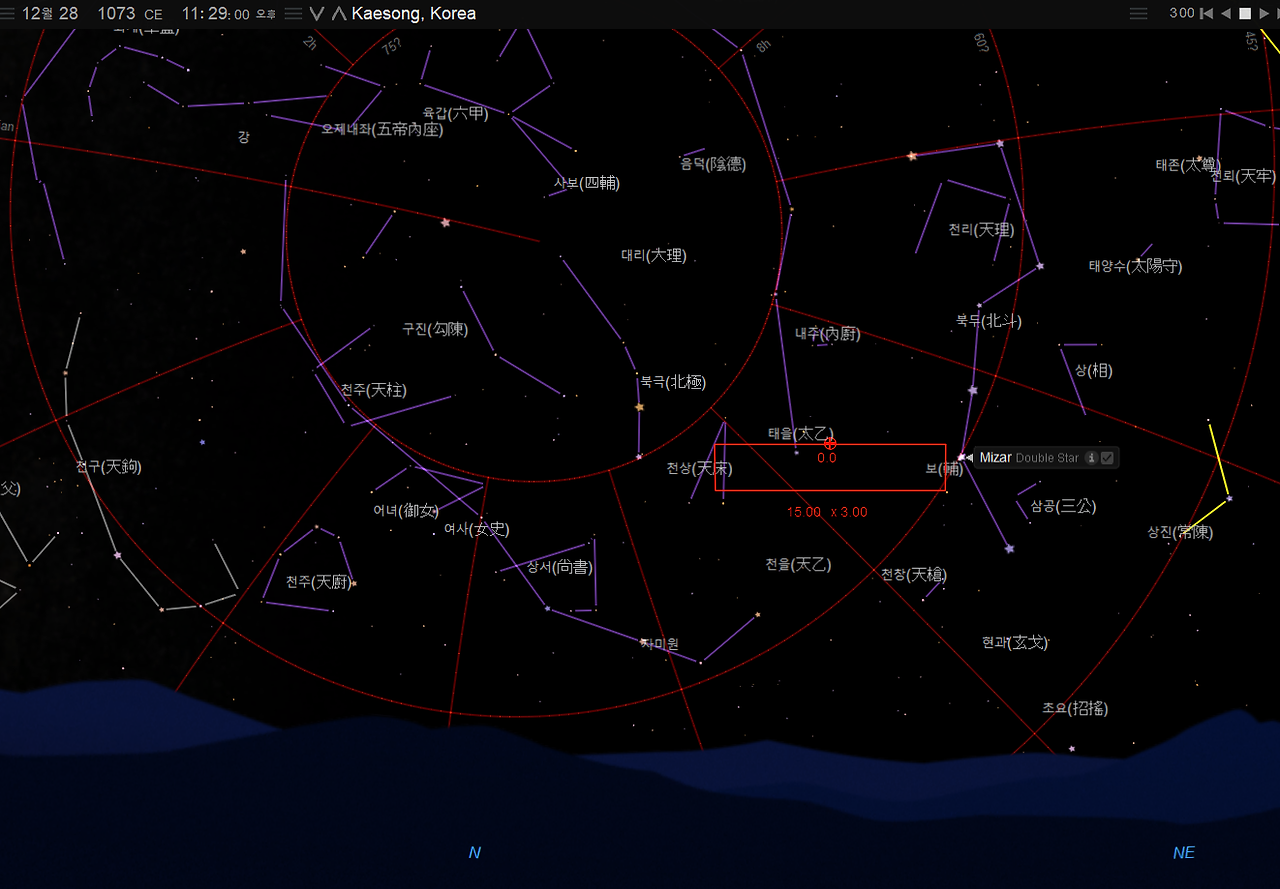Screen dimensions: 1280x889
Task: Select the 상서(尙書) label
Action: 560,567
